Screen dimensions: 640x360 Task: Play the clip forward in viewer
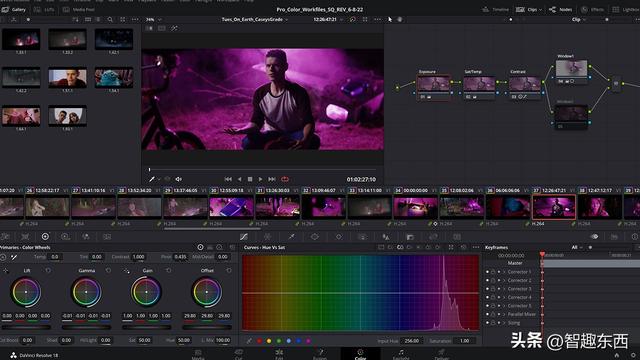tap(260, 179)
